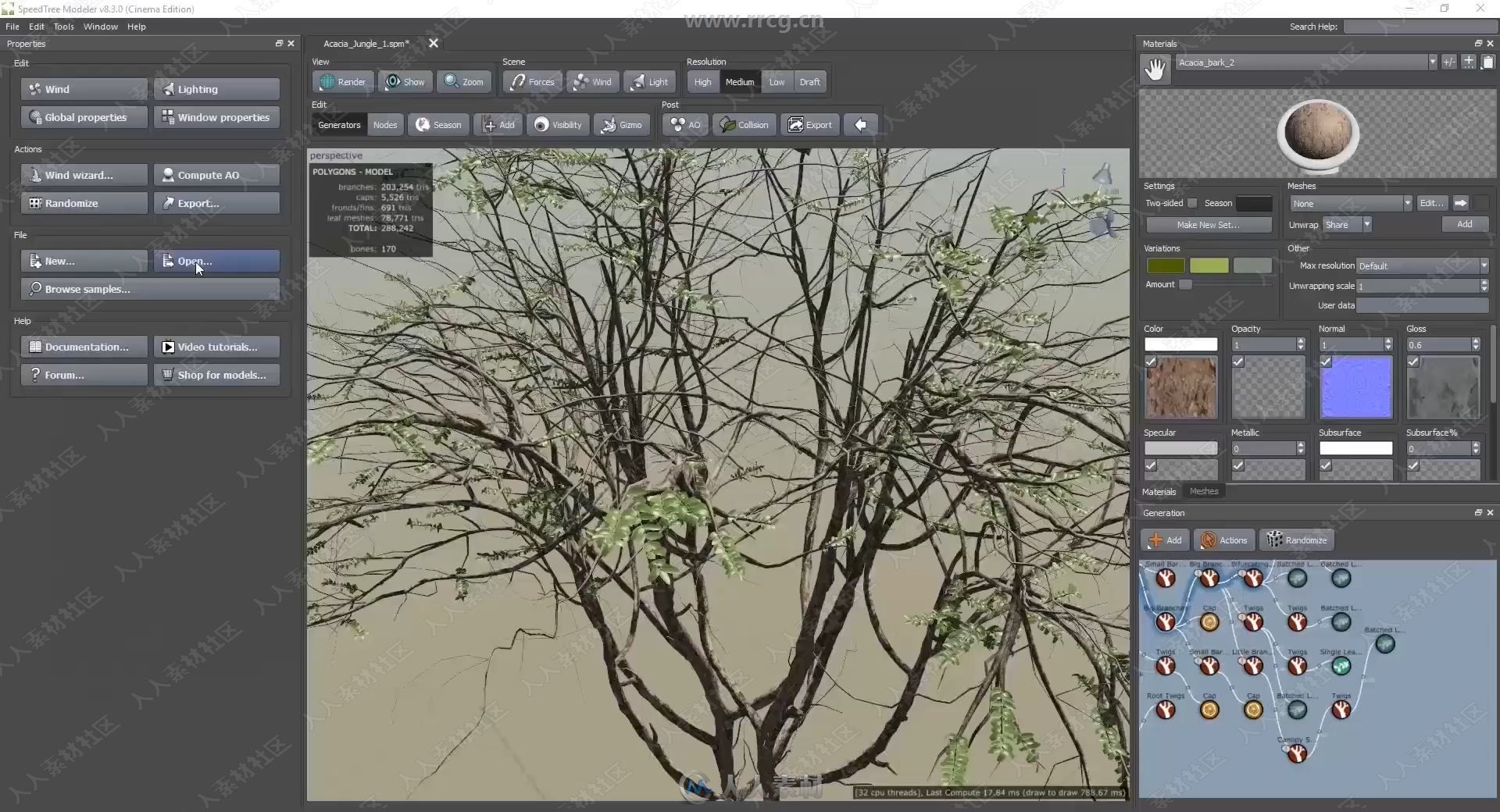1500x812 pixels.
Task: Click the clipboard paste material icon
Action: (x=1487, y=62)
